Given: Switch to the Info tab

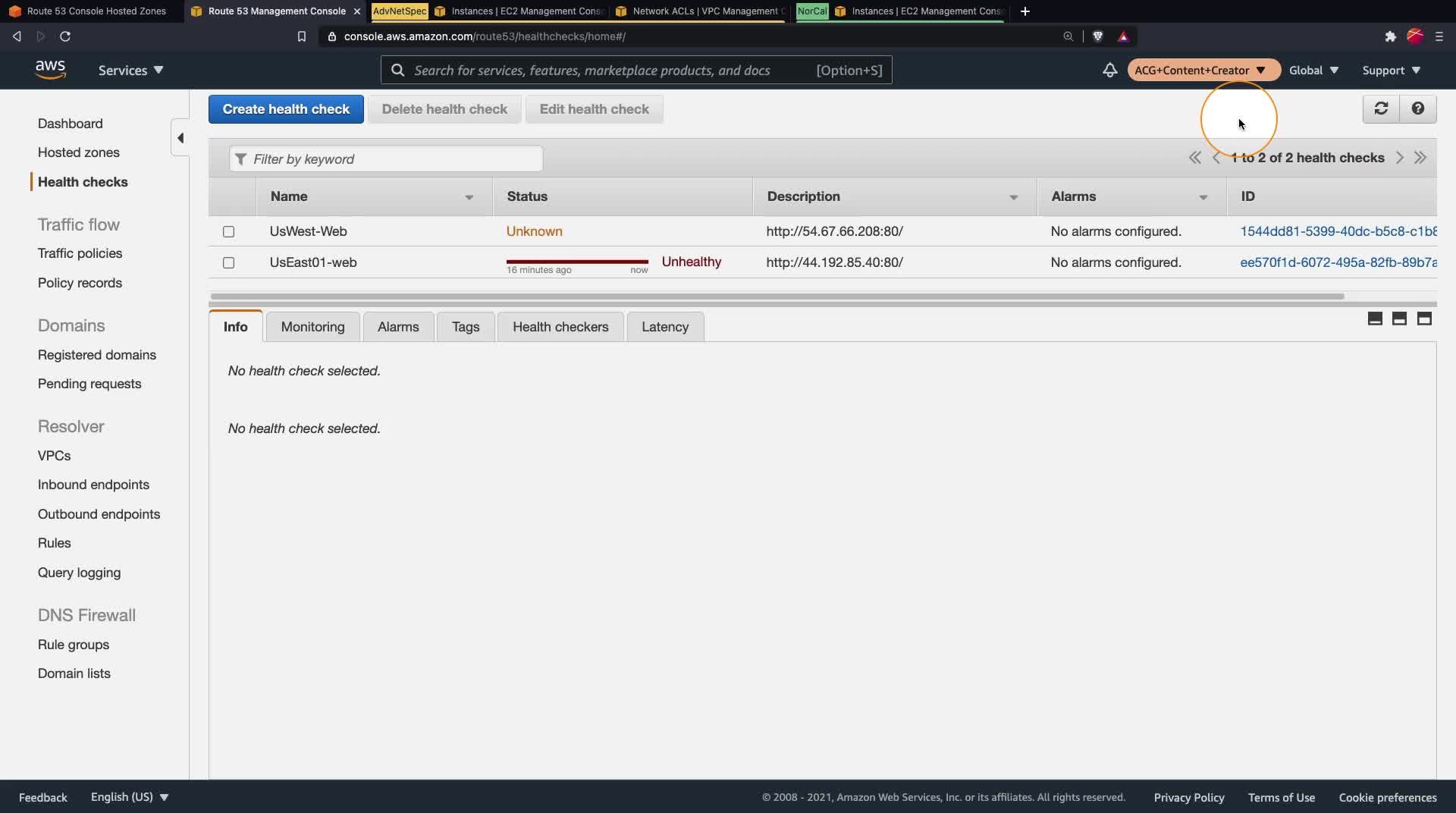Looking at the screenshot, I should (235, 326).
